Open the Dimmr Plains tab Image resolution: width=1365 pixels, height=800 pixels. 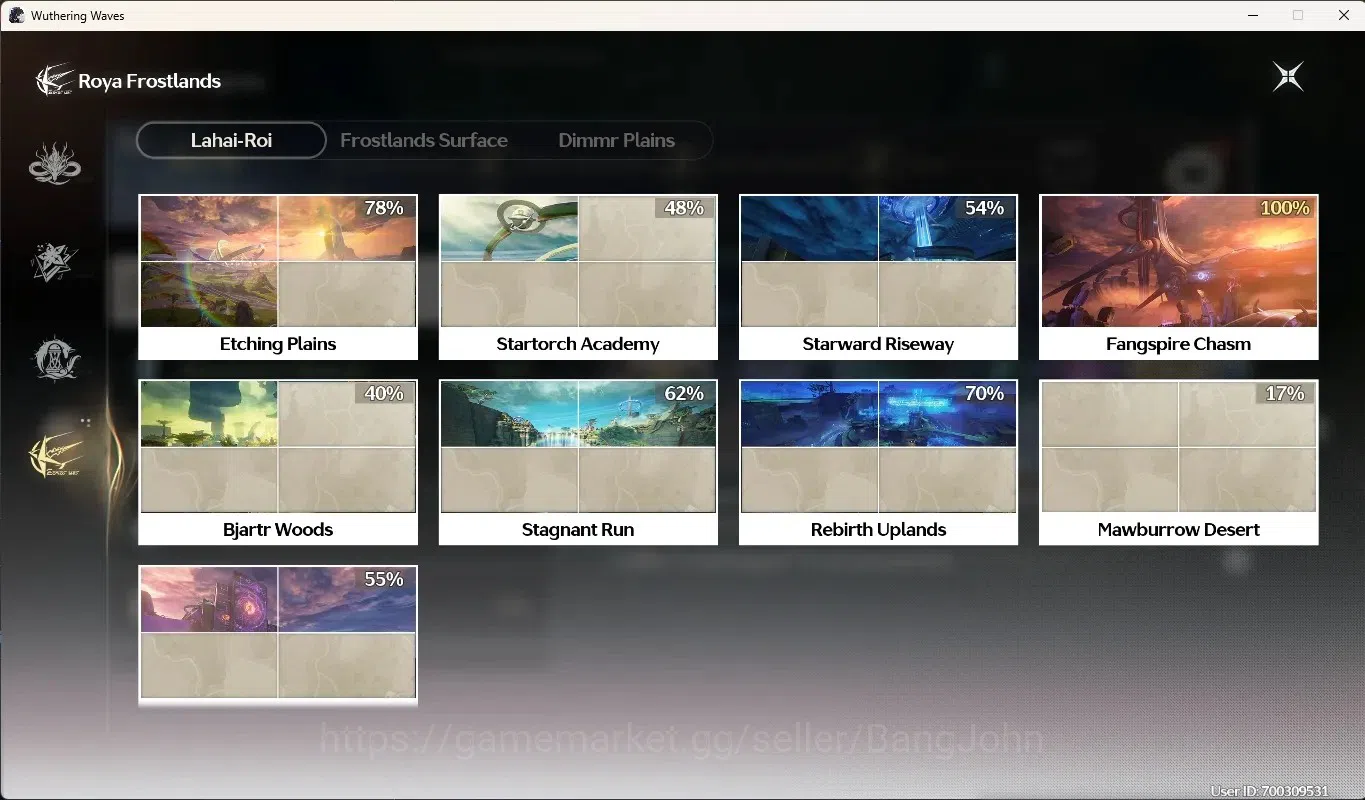tap(616, 140)
